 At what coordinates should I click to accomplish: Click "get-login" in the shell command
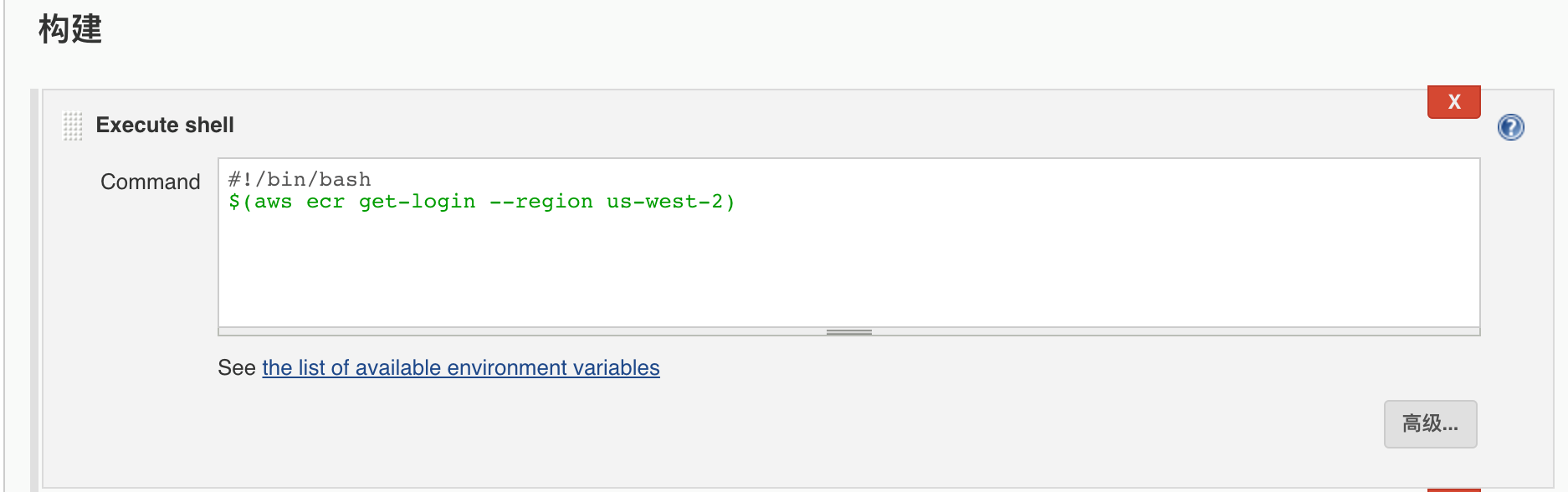(417, 202)
